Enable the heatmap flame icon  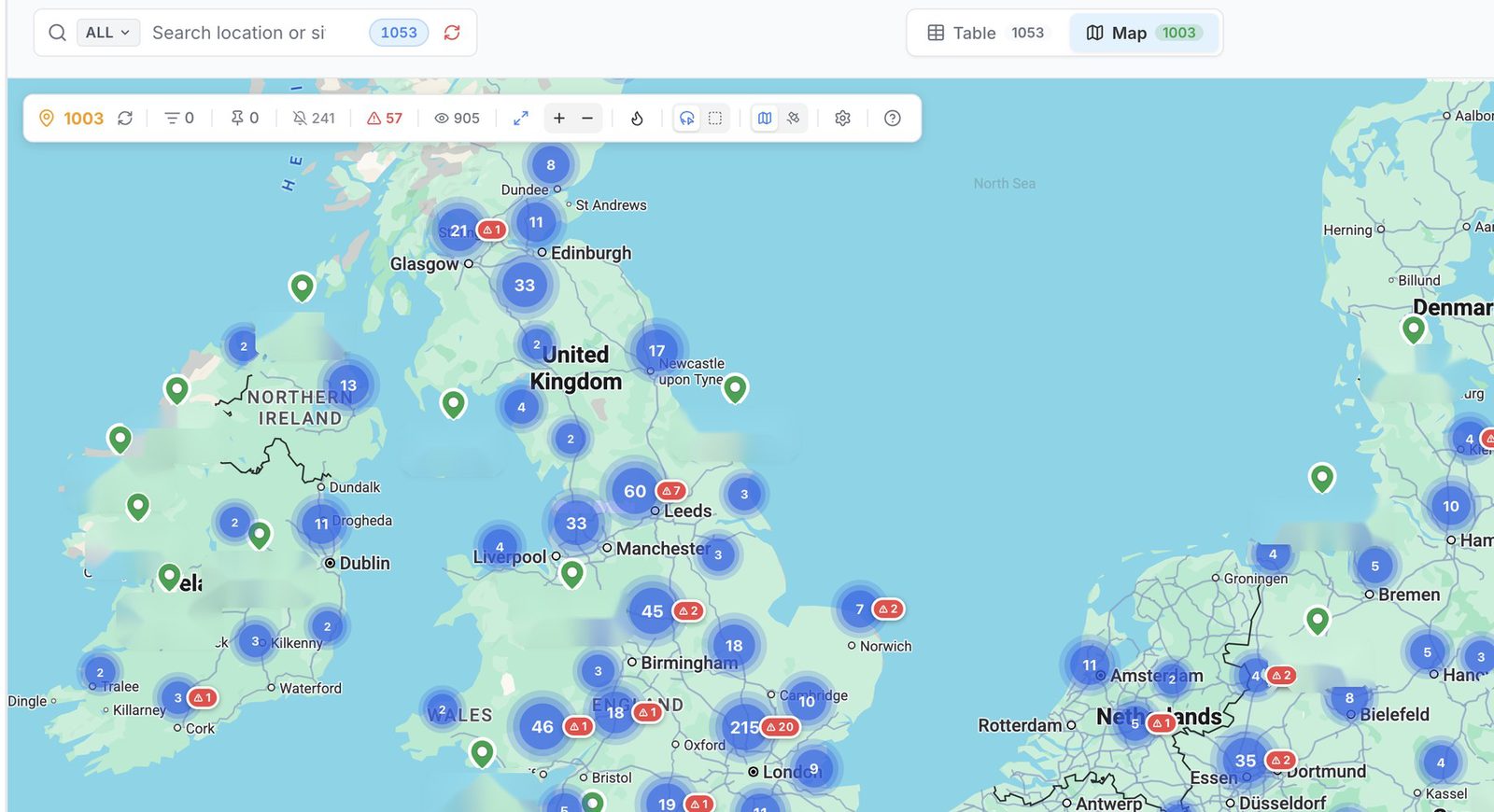point(637,119)
